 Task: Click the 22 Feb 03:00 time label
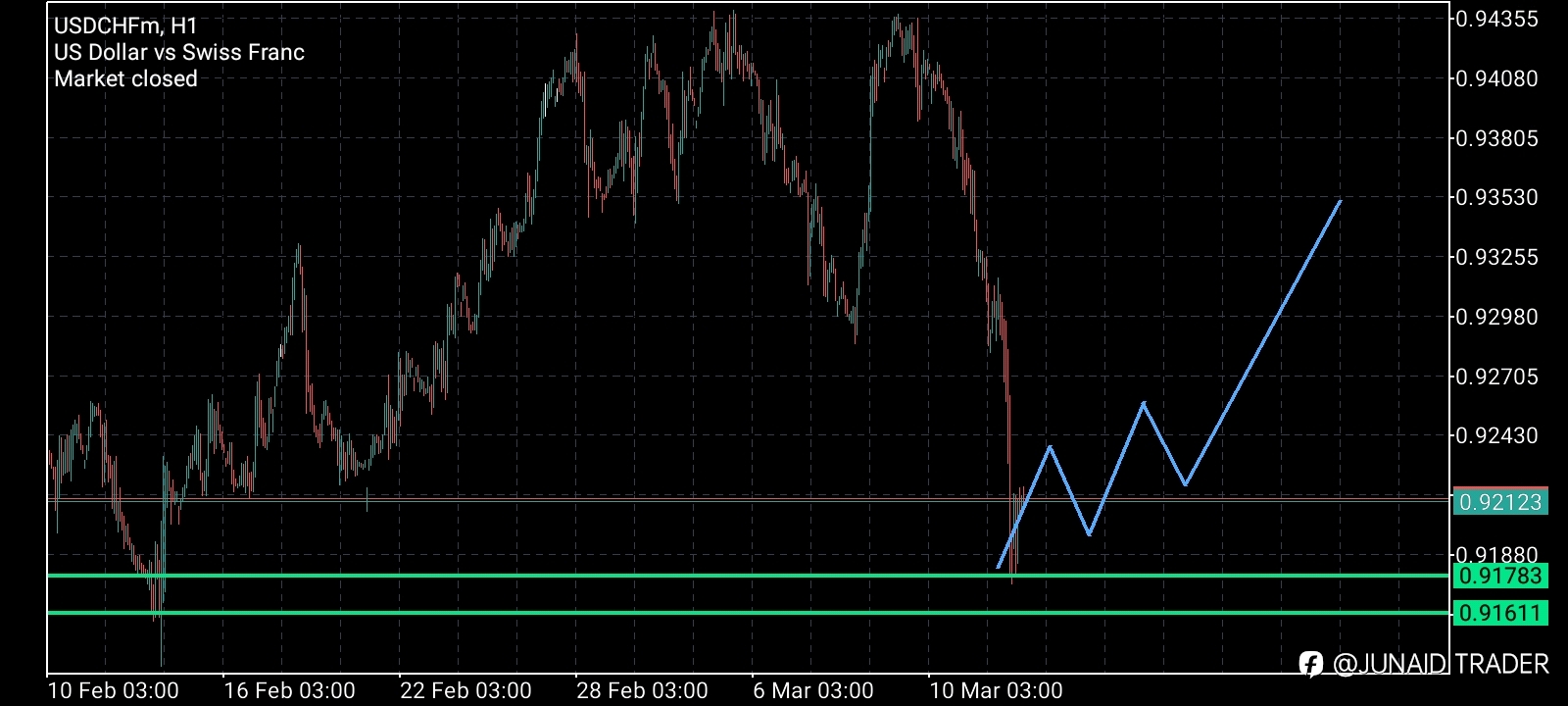pos(465,690)
